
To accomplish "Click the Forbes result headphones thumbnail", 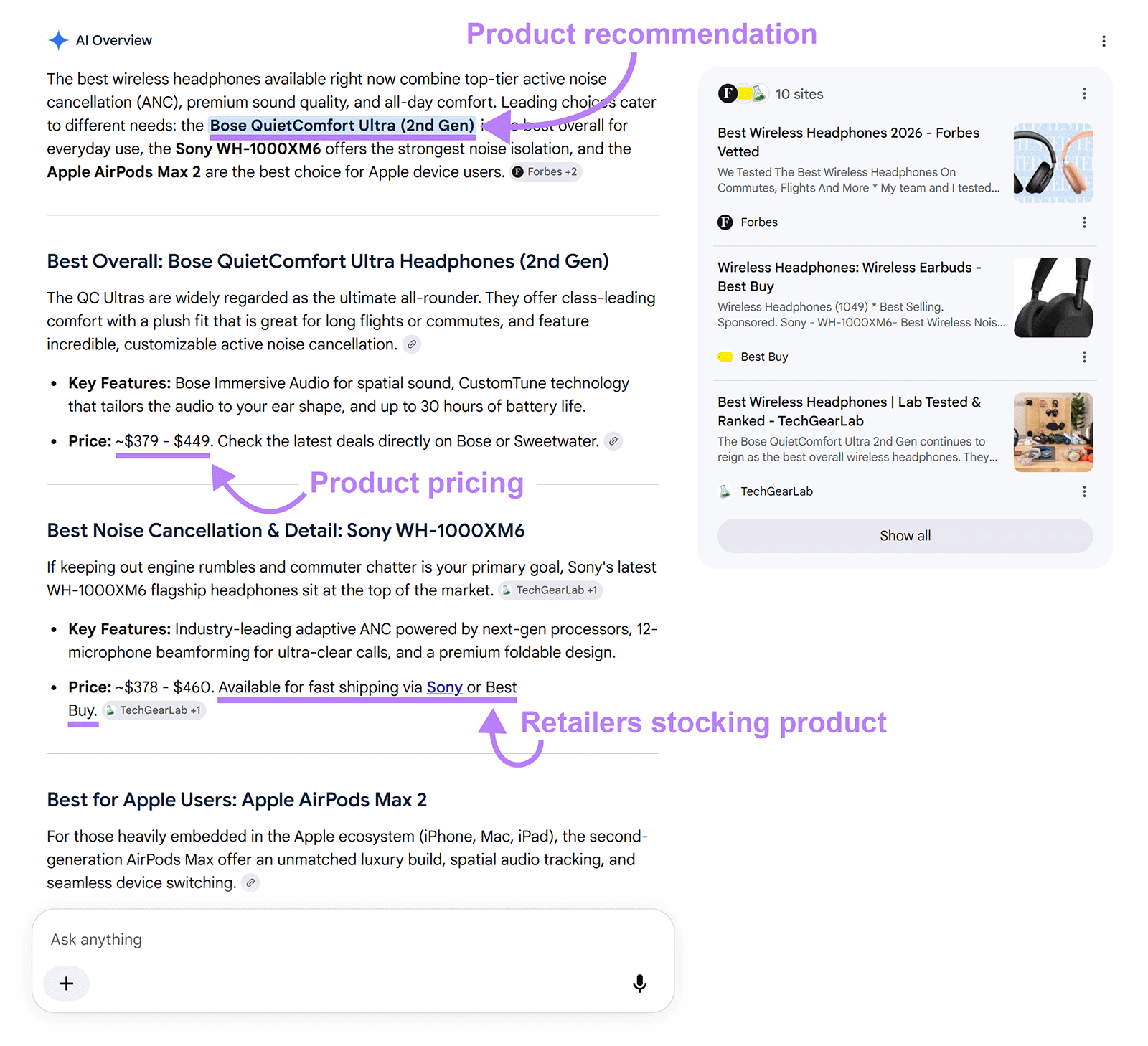I will point(1053,163).
